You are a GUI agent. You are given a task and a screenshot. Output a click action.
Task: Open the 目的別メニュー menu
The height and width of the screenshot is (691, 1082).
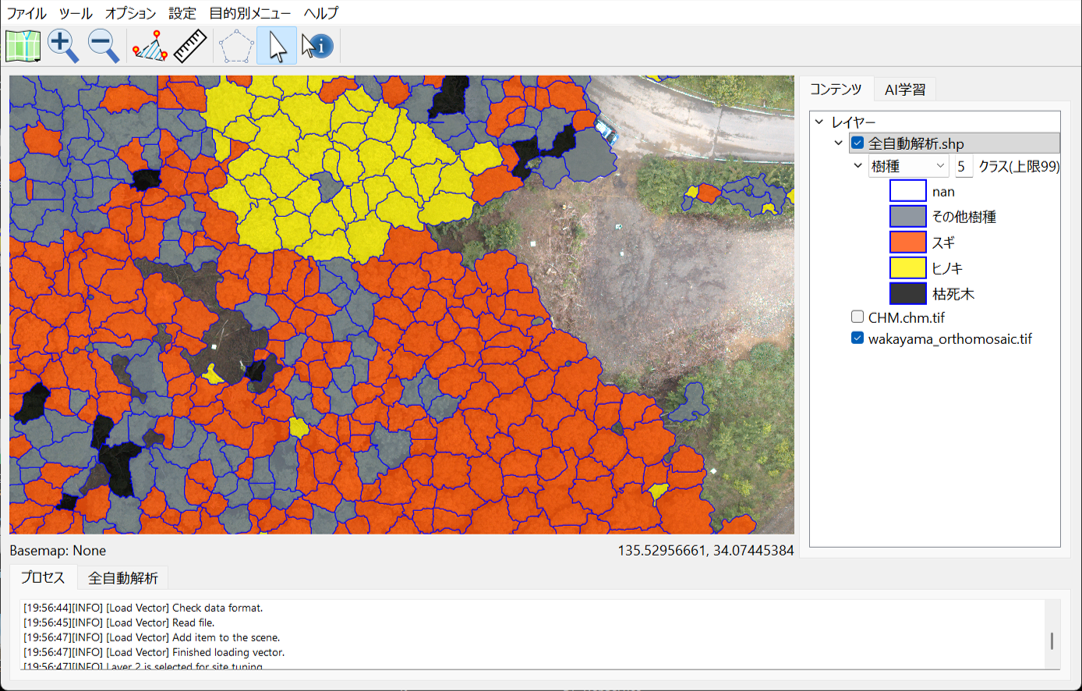[250, 13]
